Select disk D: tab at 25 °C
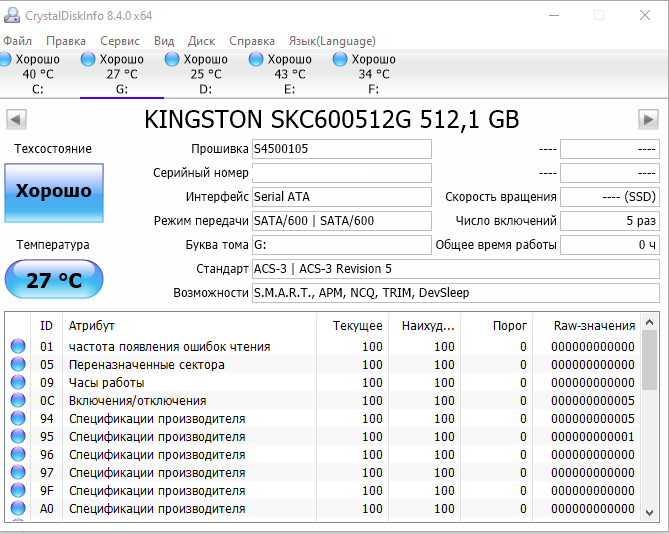This screenshot has width=669, height=534. [206, 74]
